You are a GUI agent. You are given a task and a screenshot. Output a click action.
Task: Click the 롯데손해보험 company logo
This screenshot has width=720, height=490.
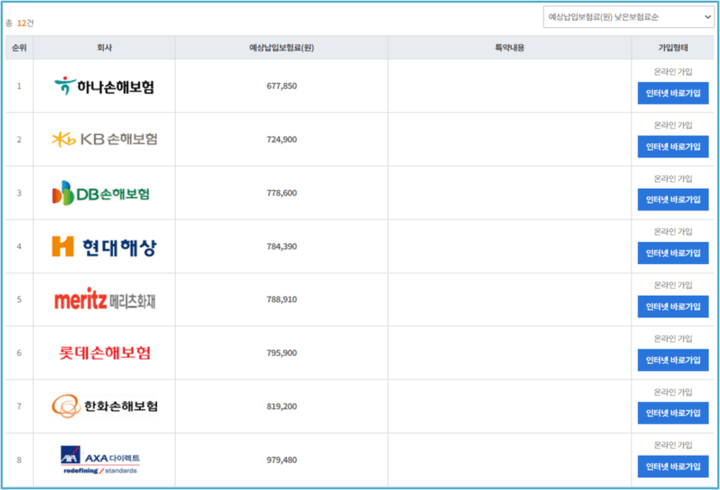point(105,353)
